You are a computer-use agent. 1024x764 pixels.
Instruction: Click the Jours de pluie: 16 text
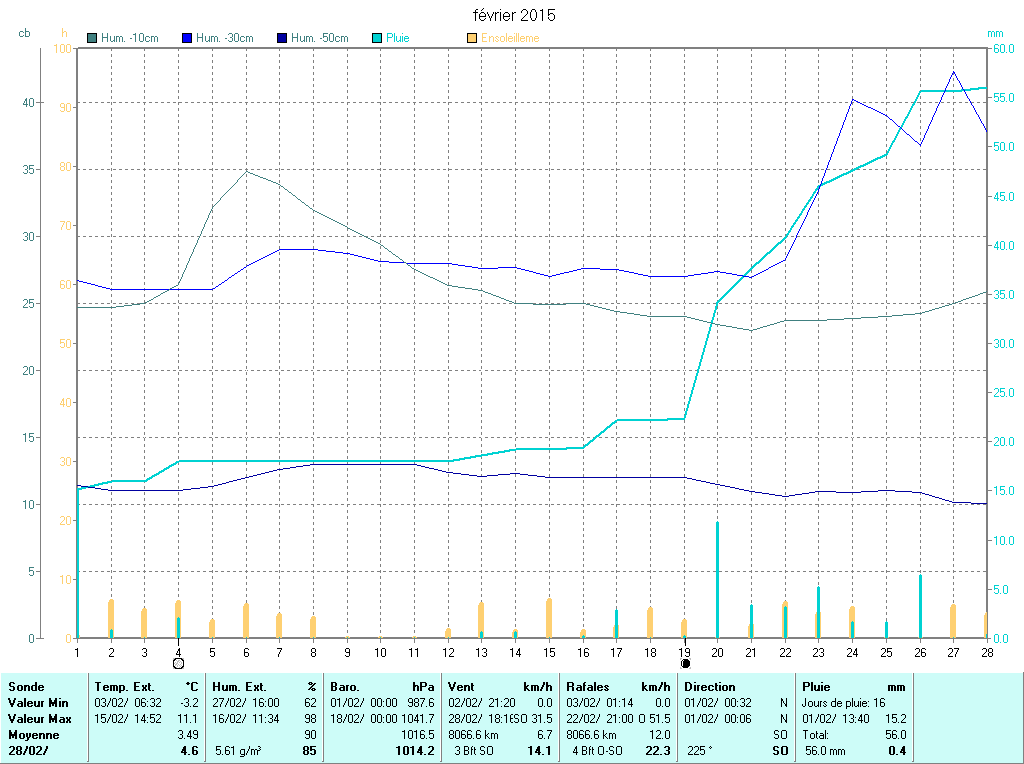pos(844,703)
